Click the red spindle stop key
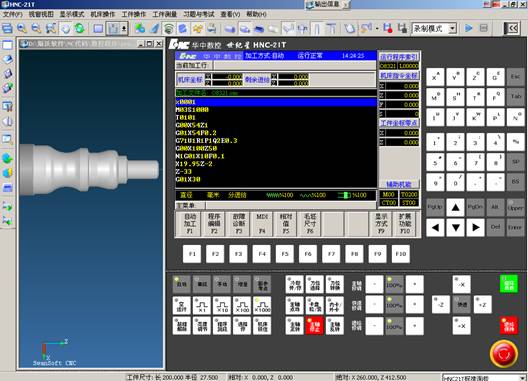The width and height of the screenshot is (528, 381). pos(315,325)
